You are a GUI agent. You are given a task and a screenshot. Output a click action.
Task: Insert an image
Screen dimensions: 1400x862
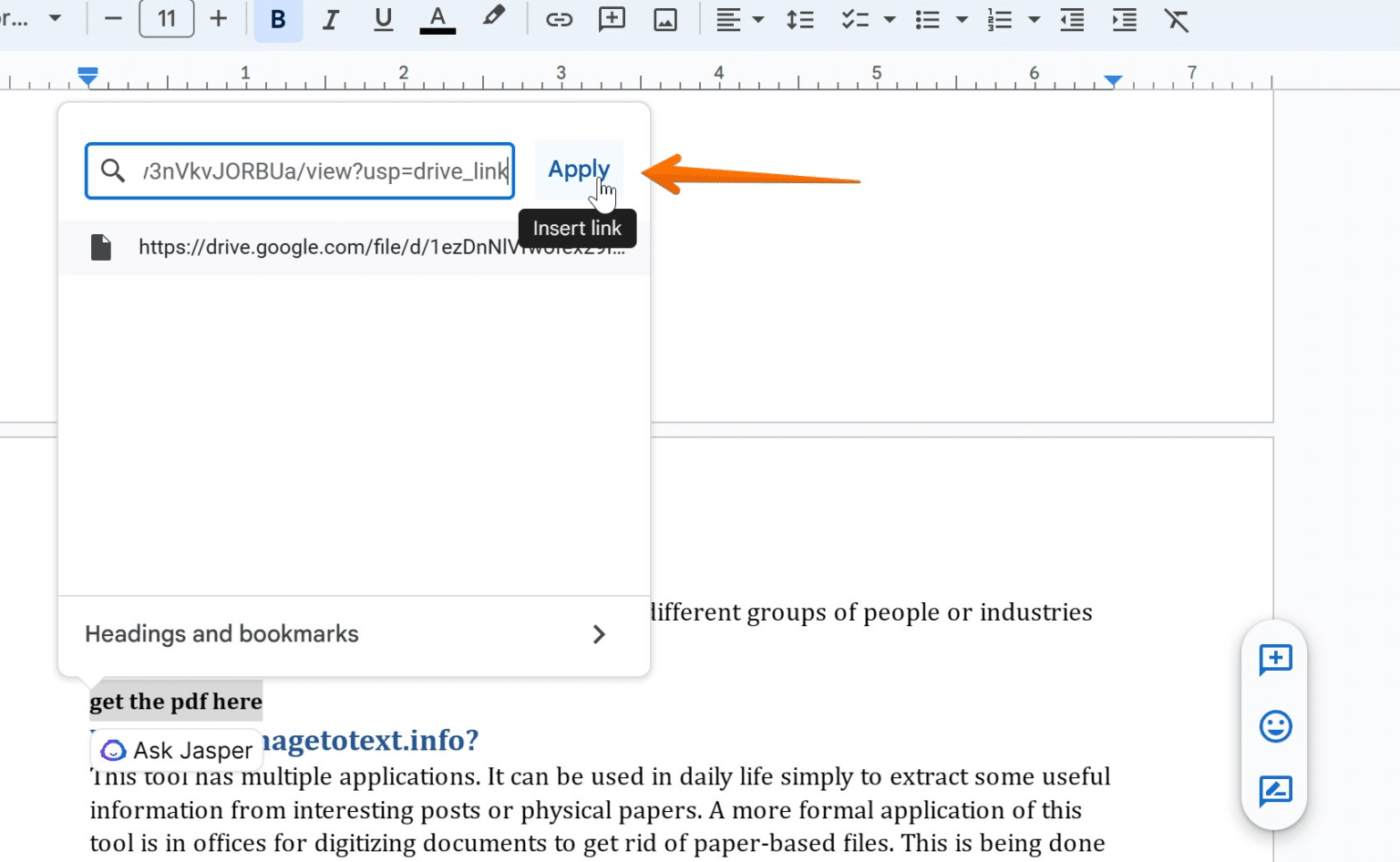[x=664, y=19]
